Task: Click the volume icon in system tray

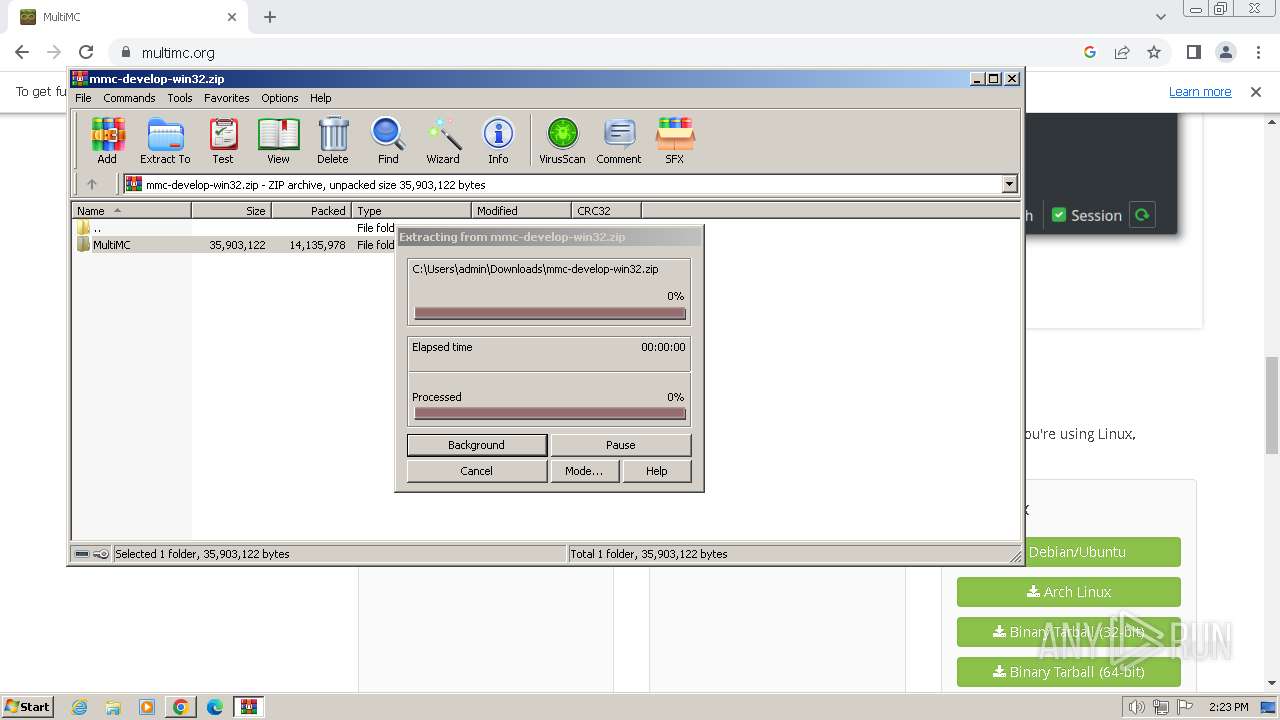Action: tap(1137, 707)
